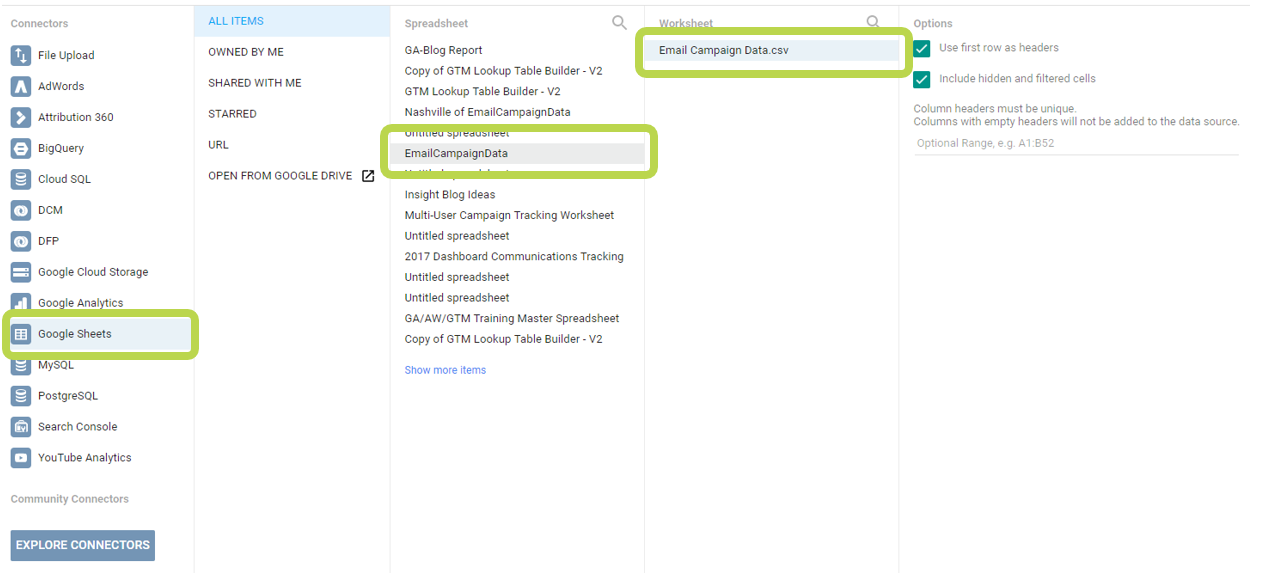Select the BigQuery connector icon
The width and height of the screenshot is (1266, 573).
(20, 148)
